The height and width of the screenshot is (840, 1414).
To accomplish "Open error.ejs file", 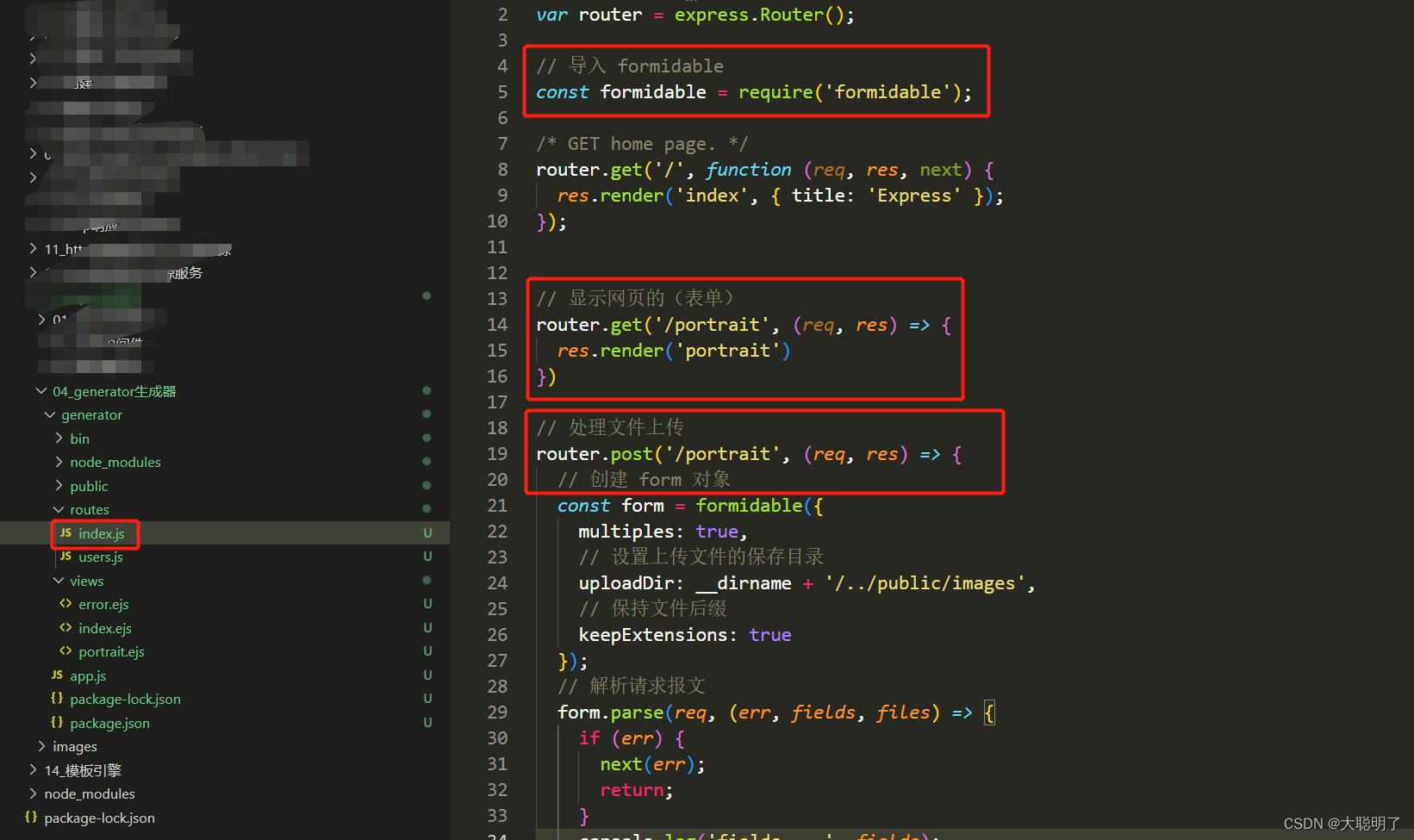I will (103, 605).
